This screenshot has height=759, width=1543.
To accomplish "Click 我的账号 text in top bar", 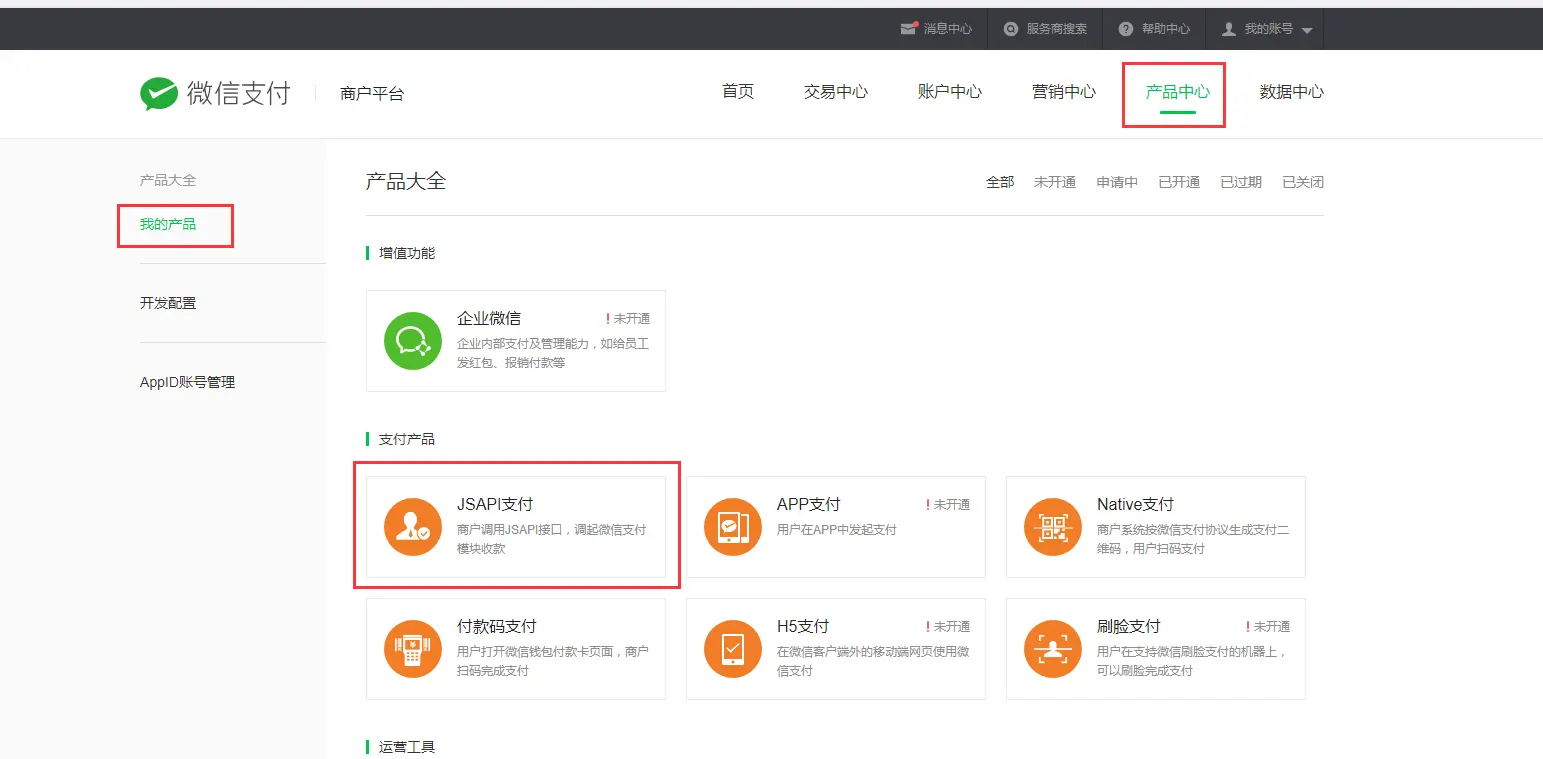I will pyautogui.click(x=1269, y=29).
